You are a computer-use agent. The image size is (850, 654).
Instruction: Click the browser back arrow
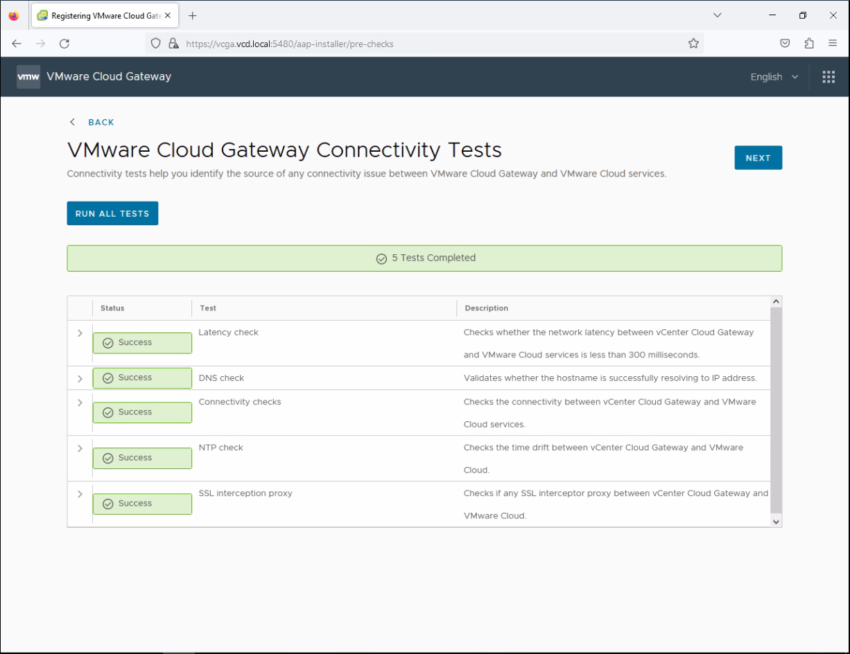click(x=16, y=43)
